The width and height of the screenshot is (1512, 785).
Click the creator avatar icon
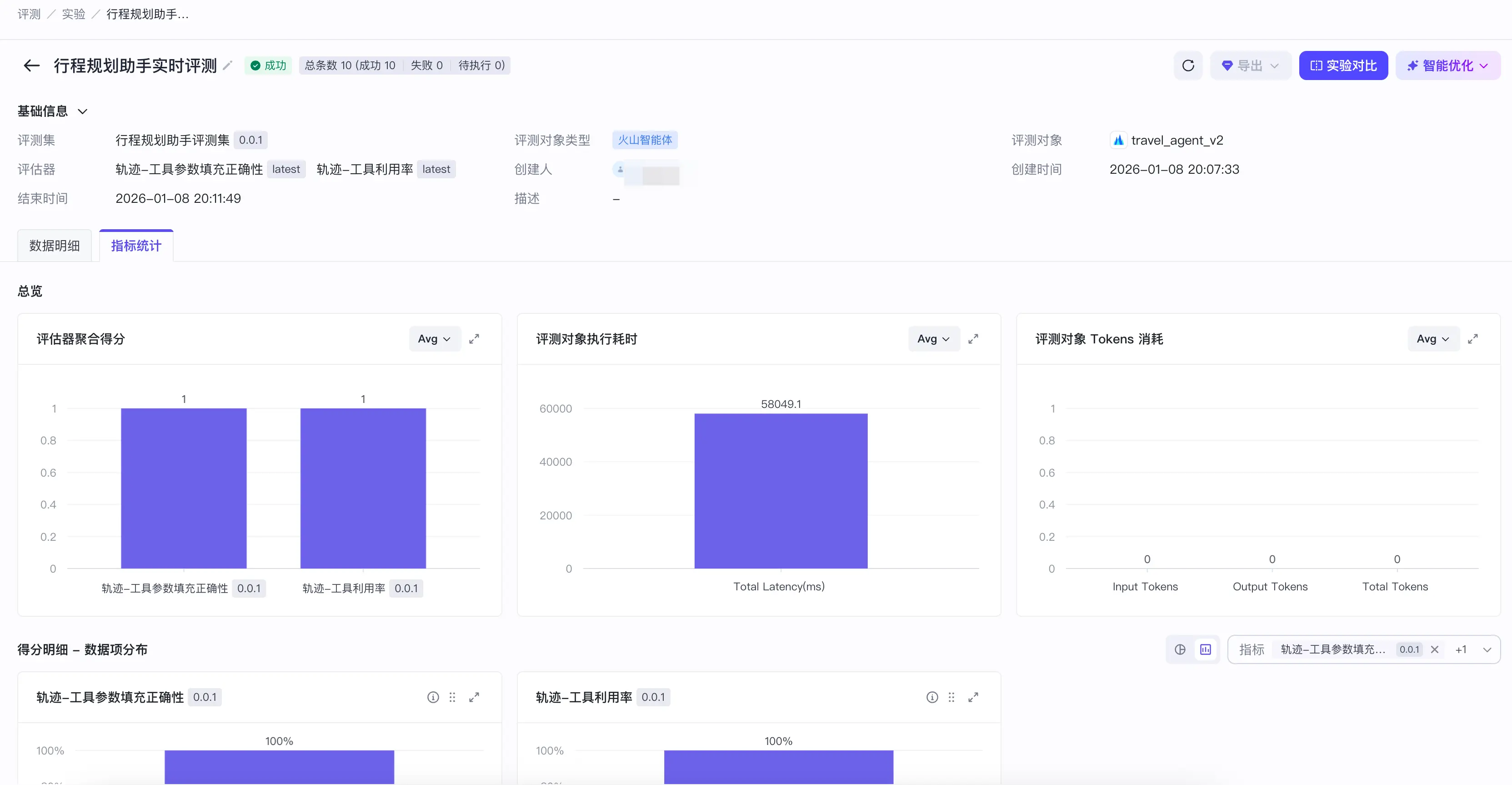620,169
